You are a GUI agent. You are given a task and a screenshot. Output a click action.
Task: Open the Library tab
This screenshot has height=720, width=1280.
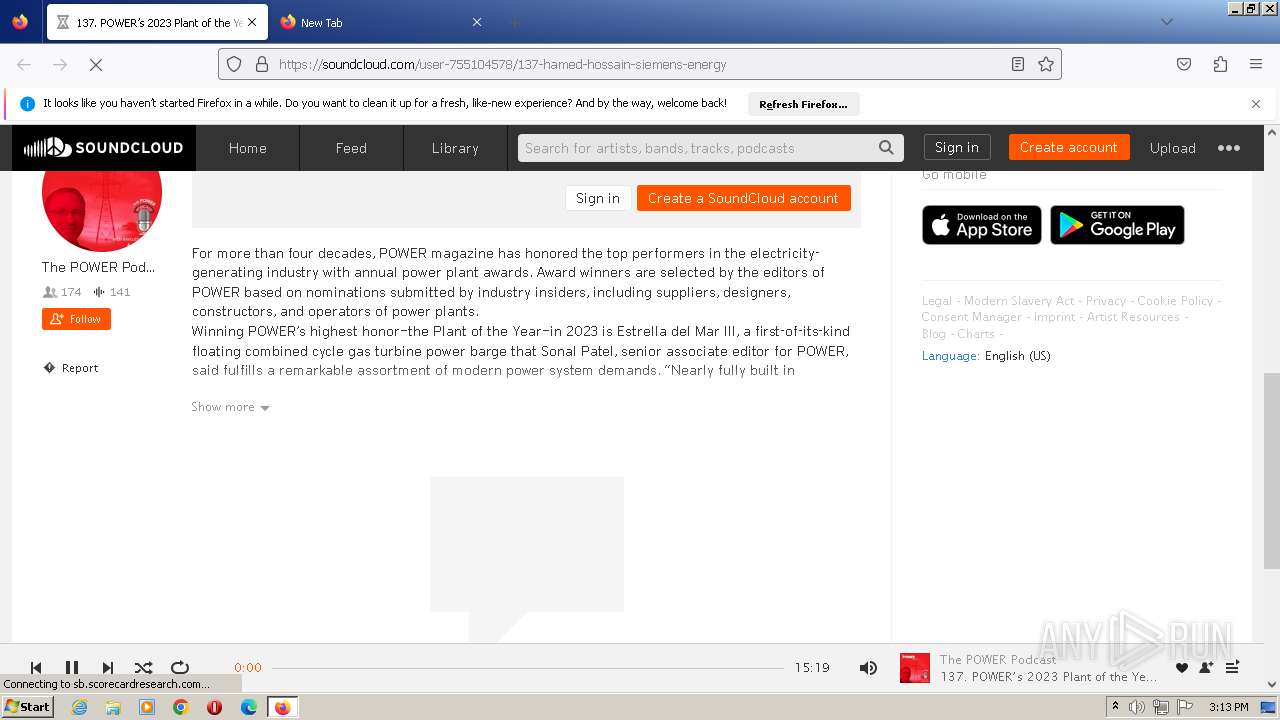(455, 148)
